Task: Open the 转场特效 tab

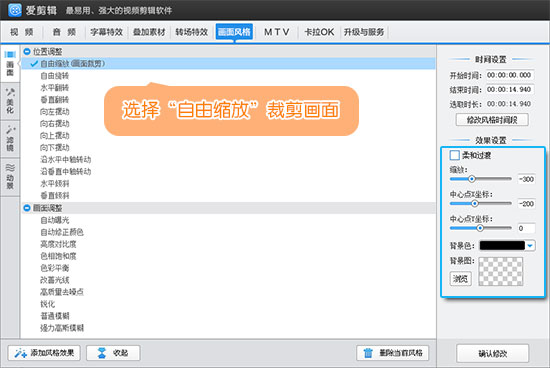Action: [192, 32]
